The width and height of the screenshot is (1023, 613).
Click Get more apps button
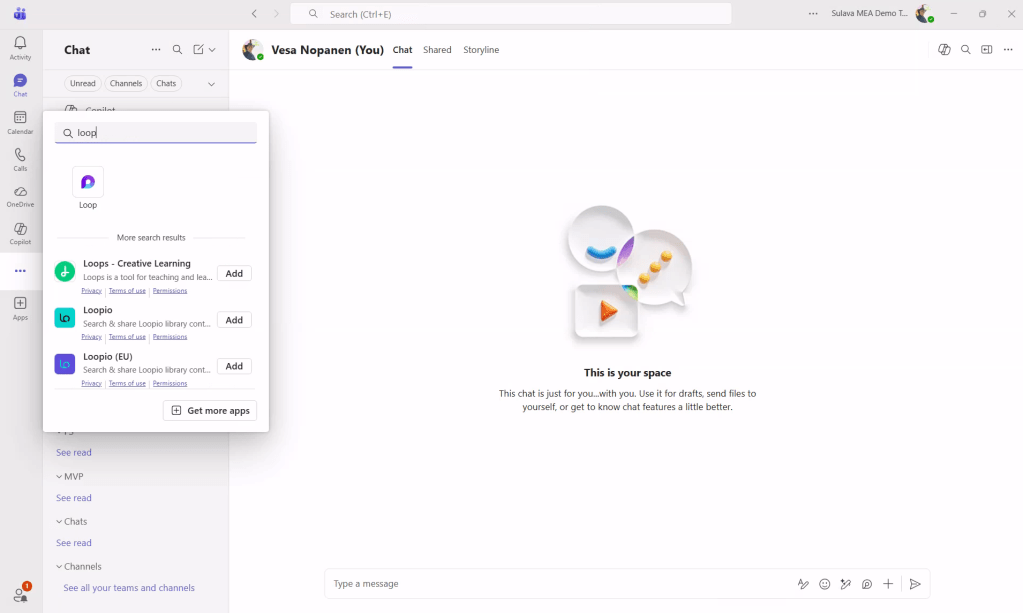(210, 411)
